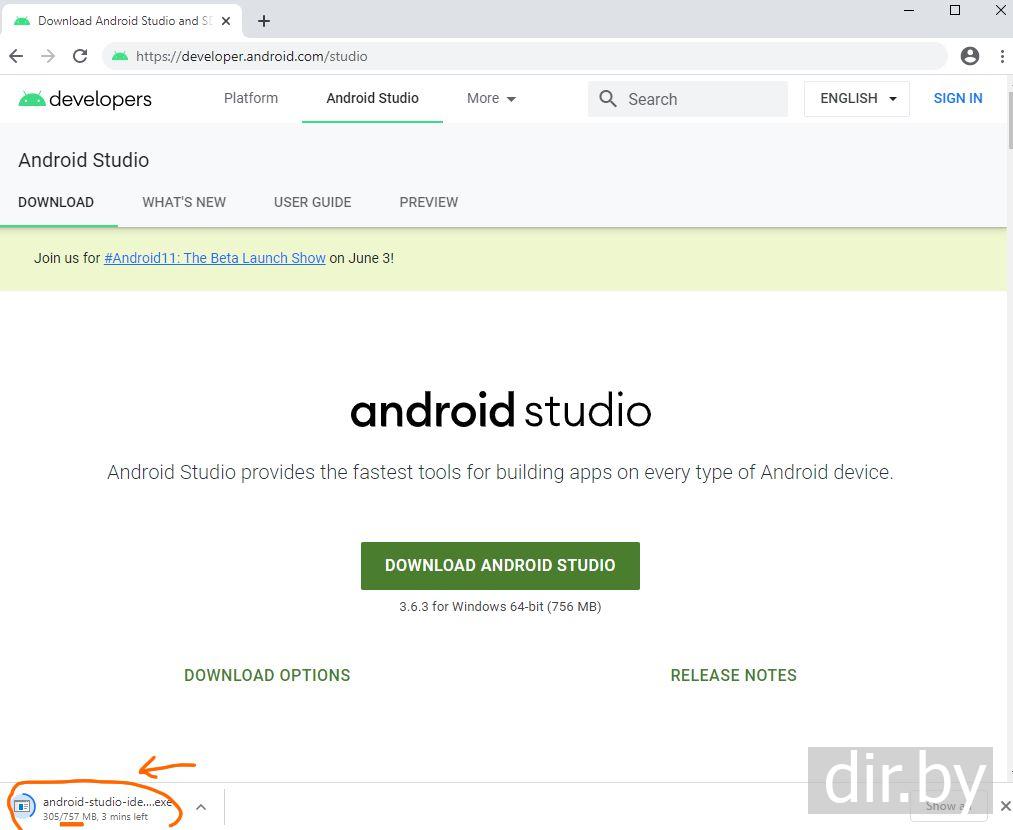Reload the page with the refresh icon
Screen dimensions: 1013x830
(x=80, y=56)
